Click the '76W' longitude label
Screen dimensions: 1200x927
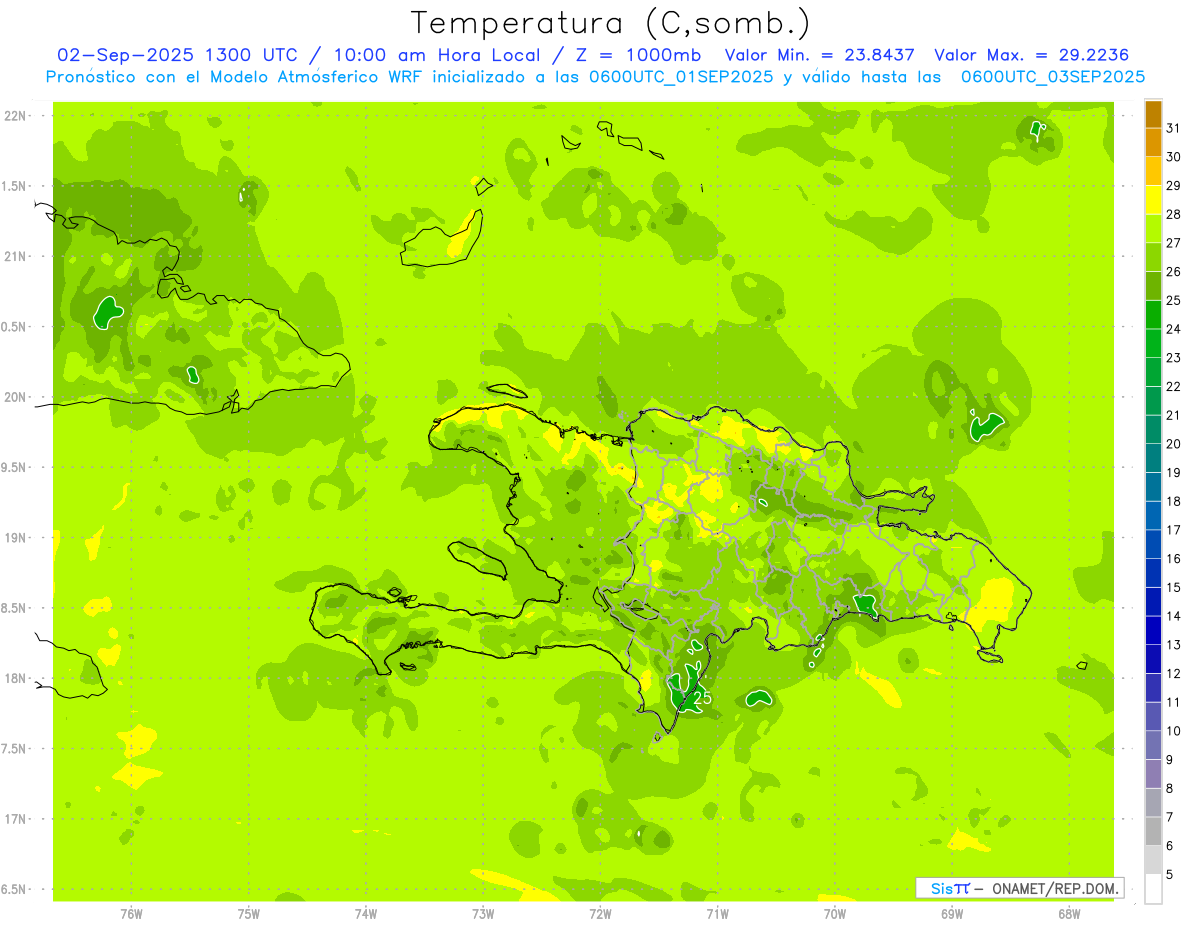[x=131, y=914]
